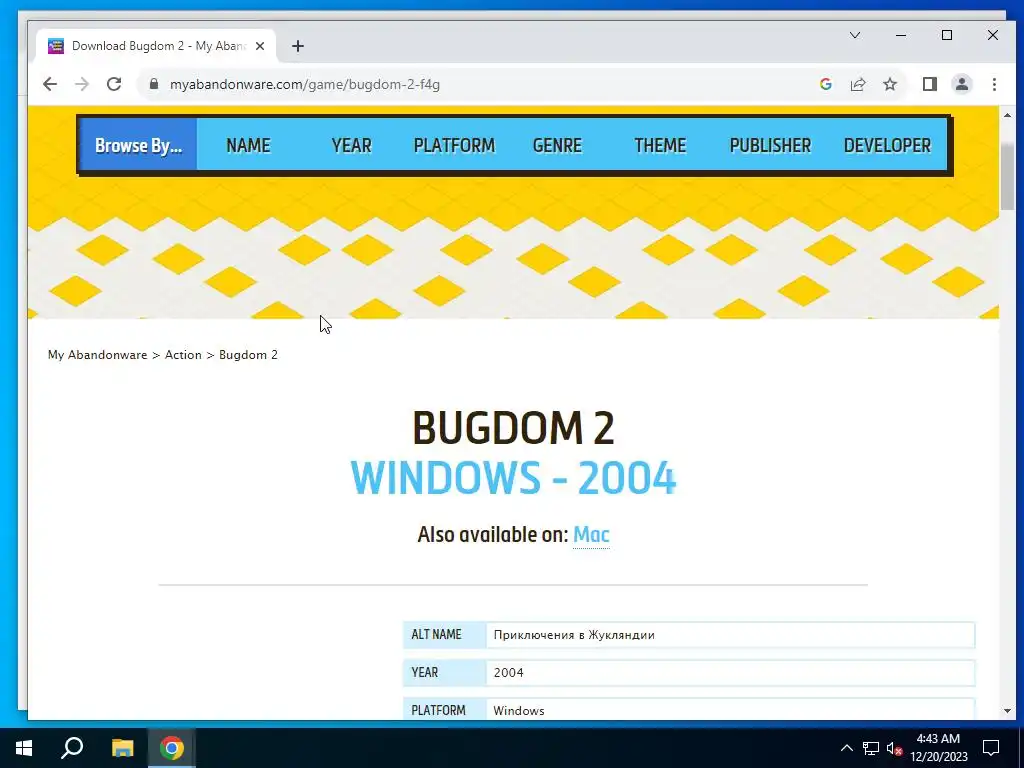Open the Mac version link

(591, 535)
